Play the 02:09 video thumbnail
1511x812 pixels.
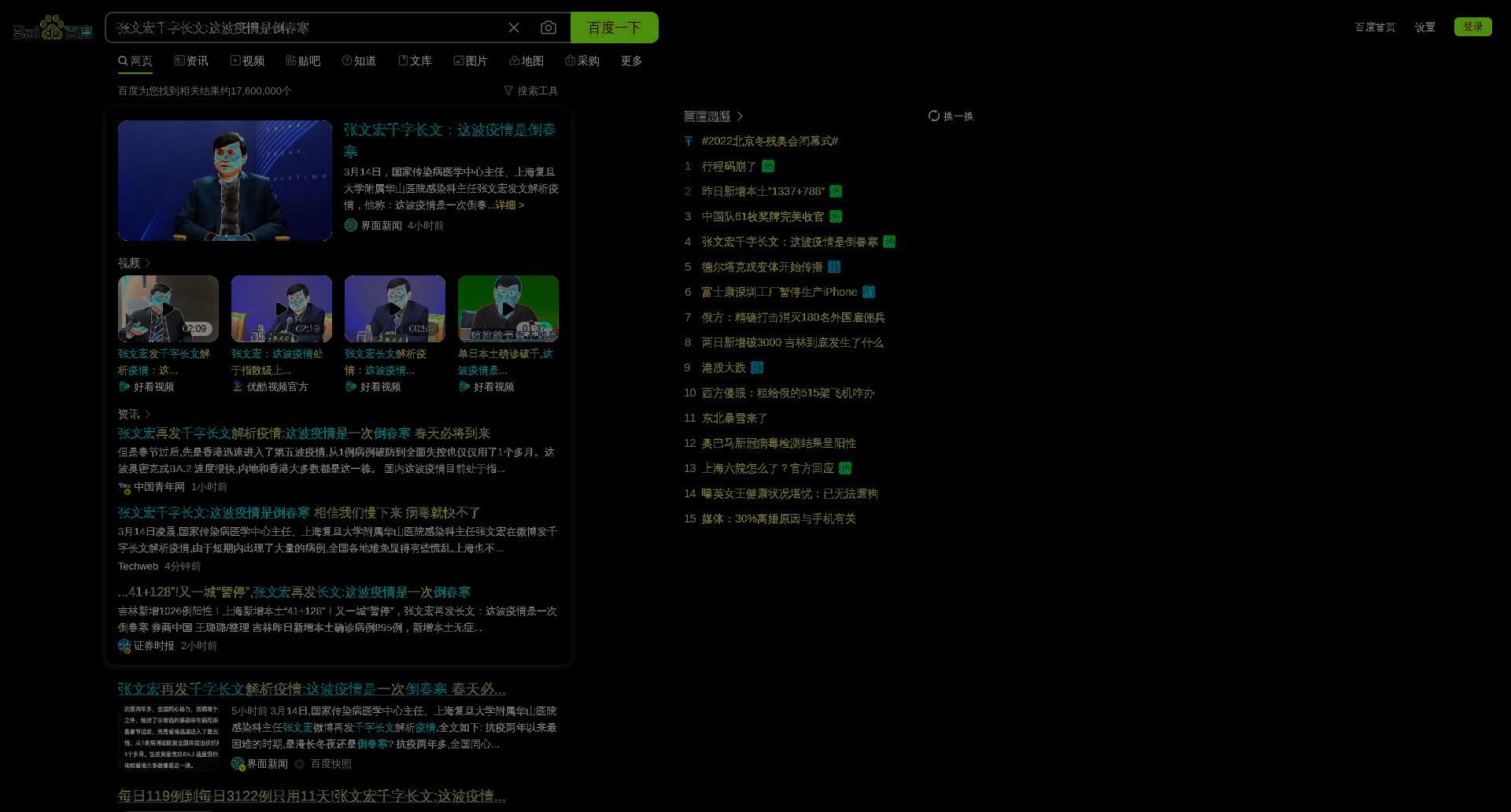(x=168, y=308)
